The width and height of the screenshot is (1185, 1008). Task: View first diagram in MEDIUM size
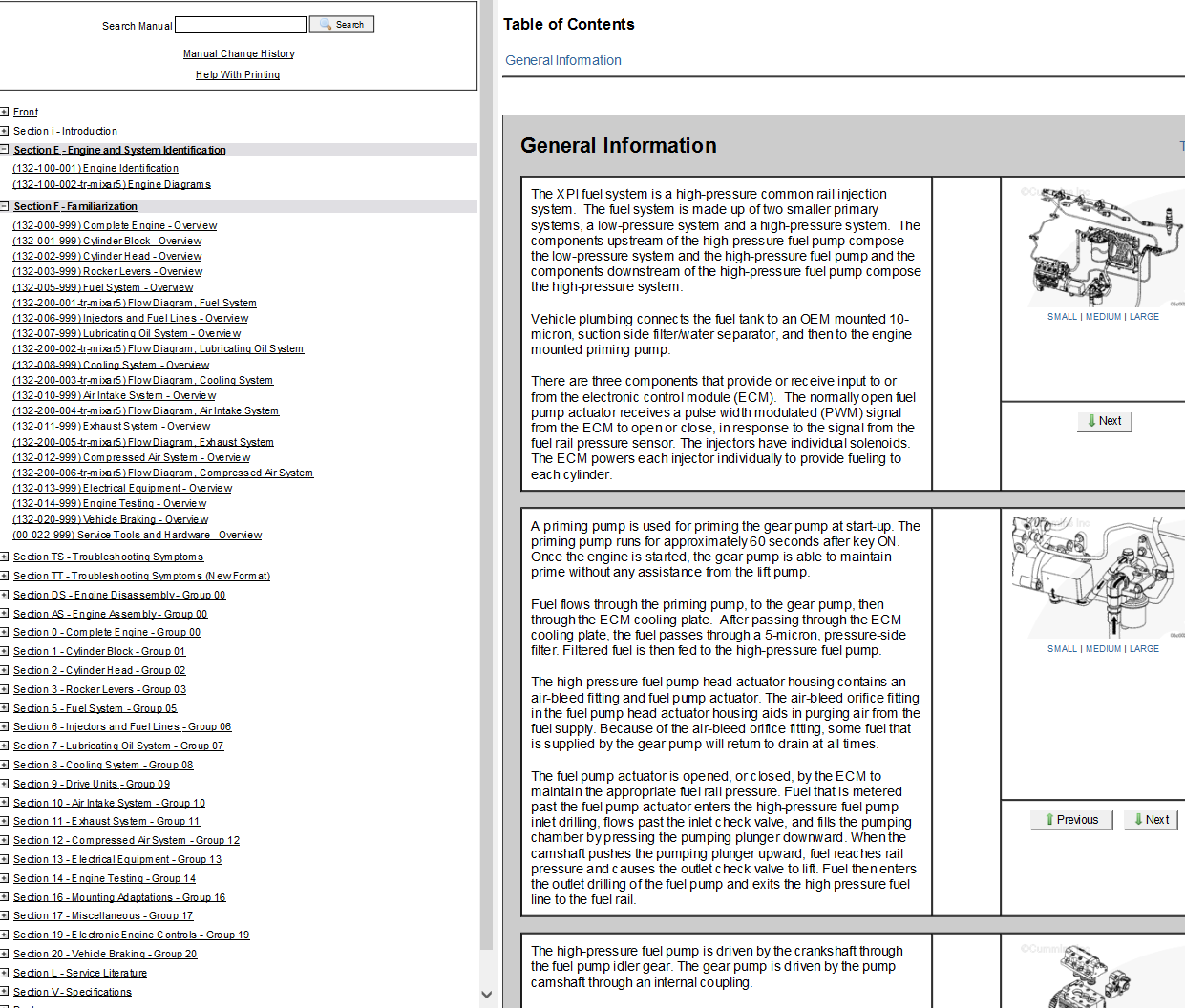(x=1103, y=317)
